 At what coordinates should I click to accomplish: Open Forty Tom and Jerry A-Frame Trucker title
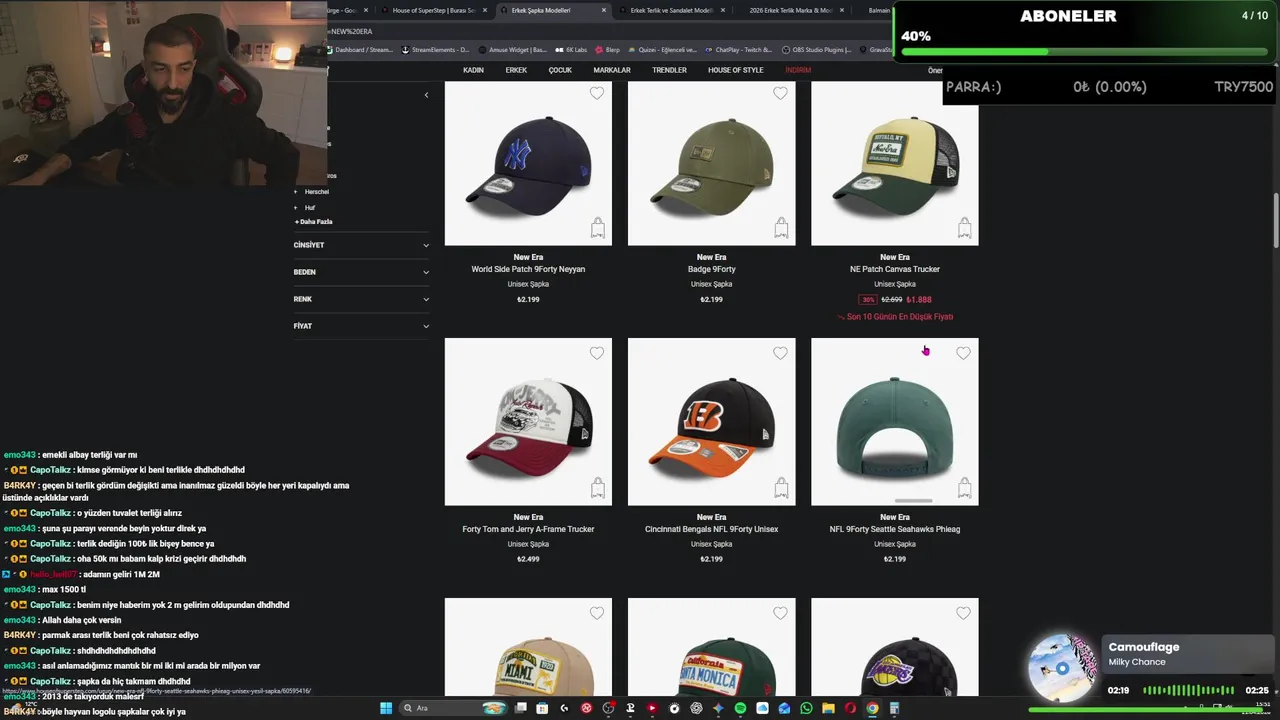click(528, 529)
